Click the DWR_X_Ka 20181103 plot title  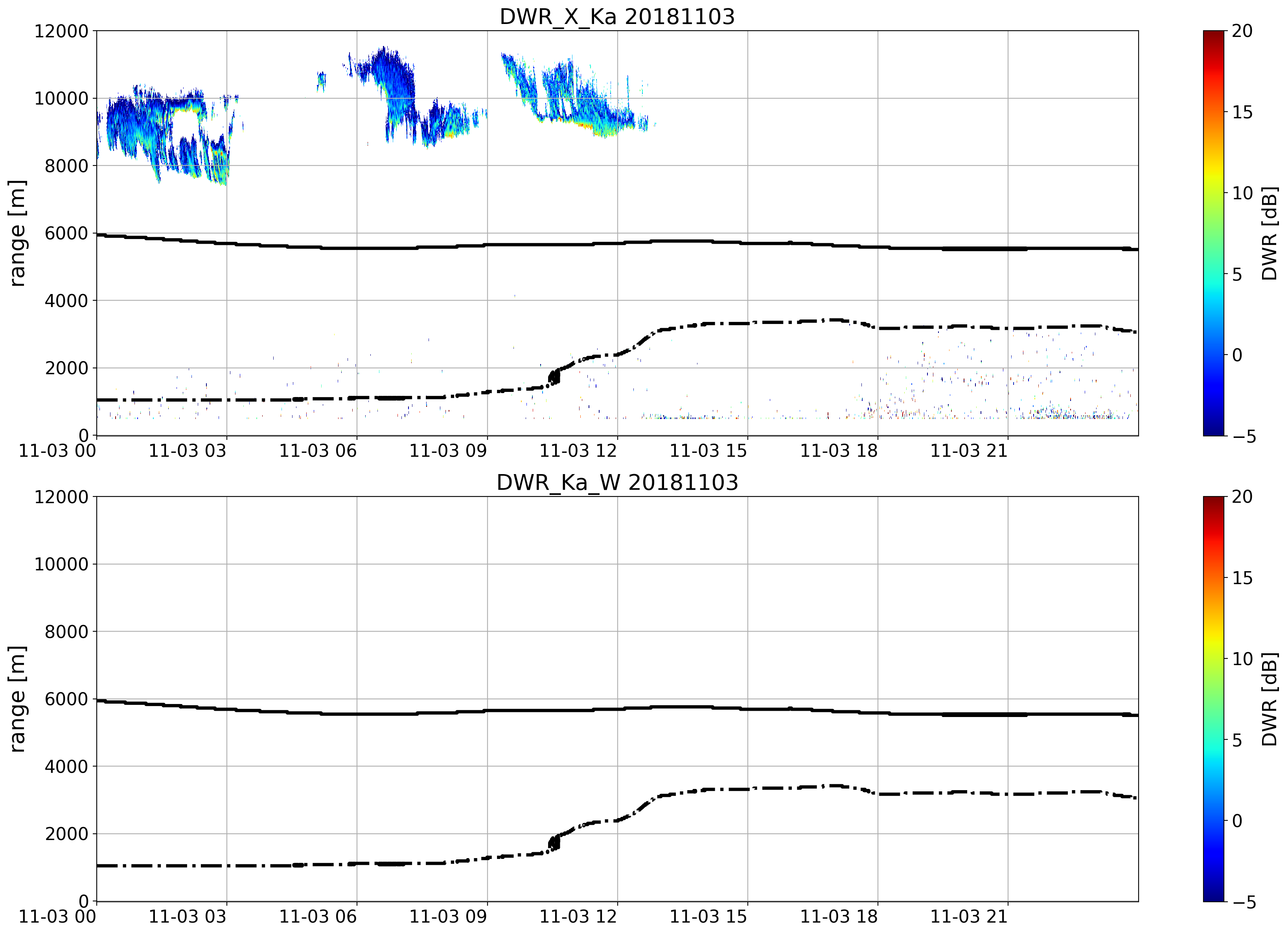(x=617, y=17)
